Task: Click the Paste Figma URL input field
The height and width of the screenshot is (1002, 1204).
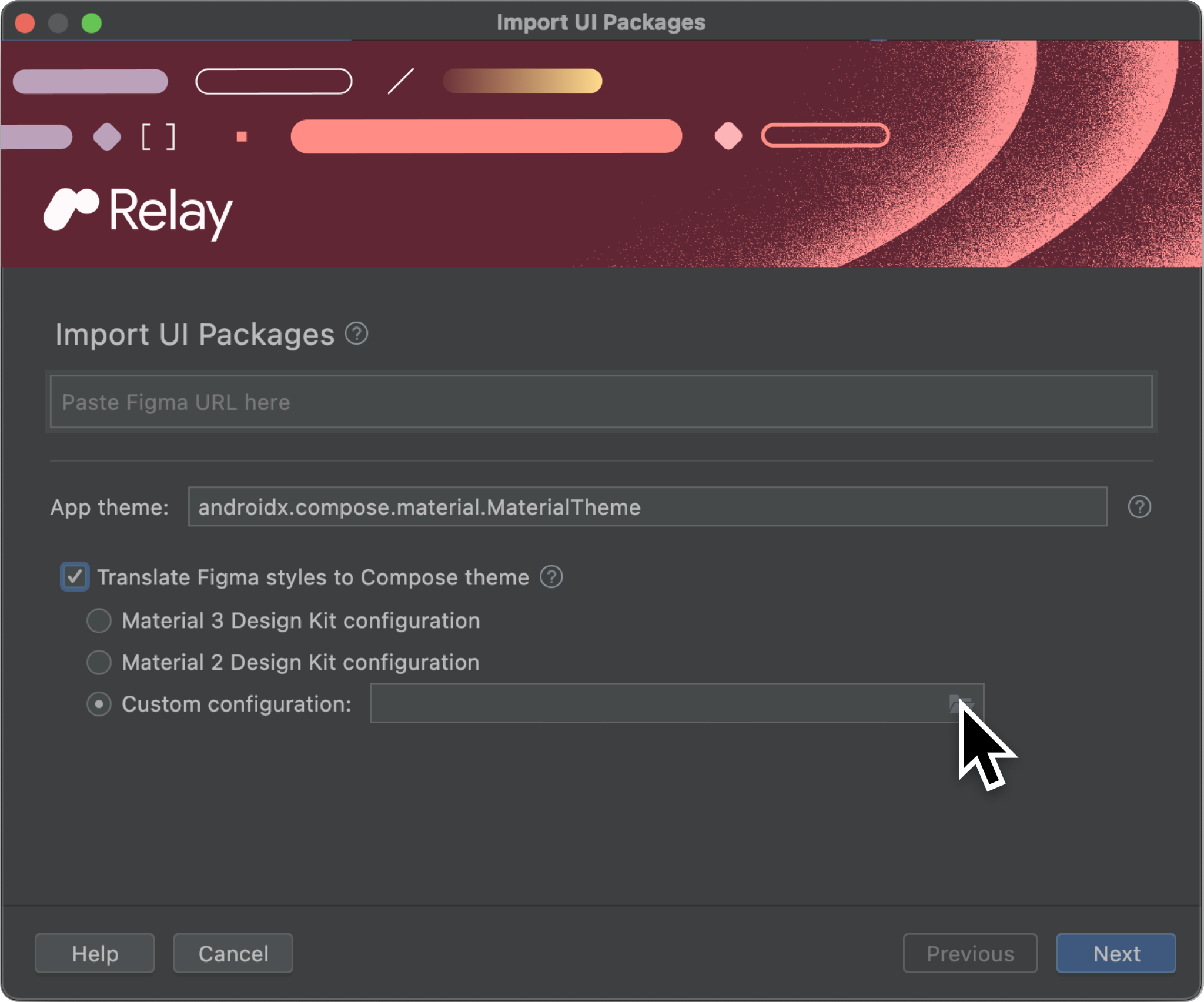Action: pyautogui.click(x=602, y=402)
